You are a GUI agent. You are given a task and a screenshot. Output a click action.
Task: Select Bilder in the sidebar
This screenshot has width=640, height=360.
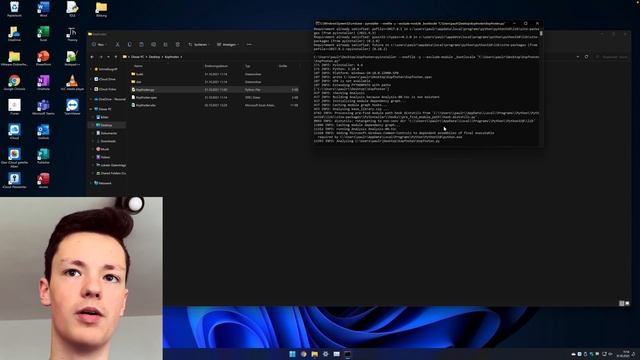102,117
